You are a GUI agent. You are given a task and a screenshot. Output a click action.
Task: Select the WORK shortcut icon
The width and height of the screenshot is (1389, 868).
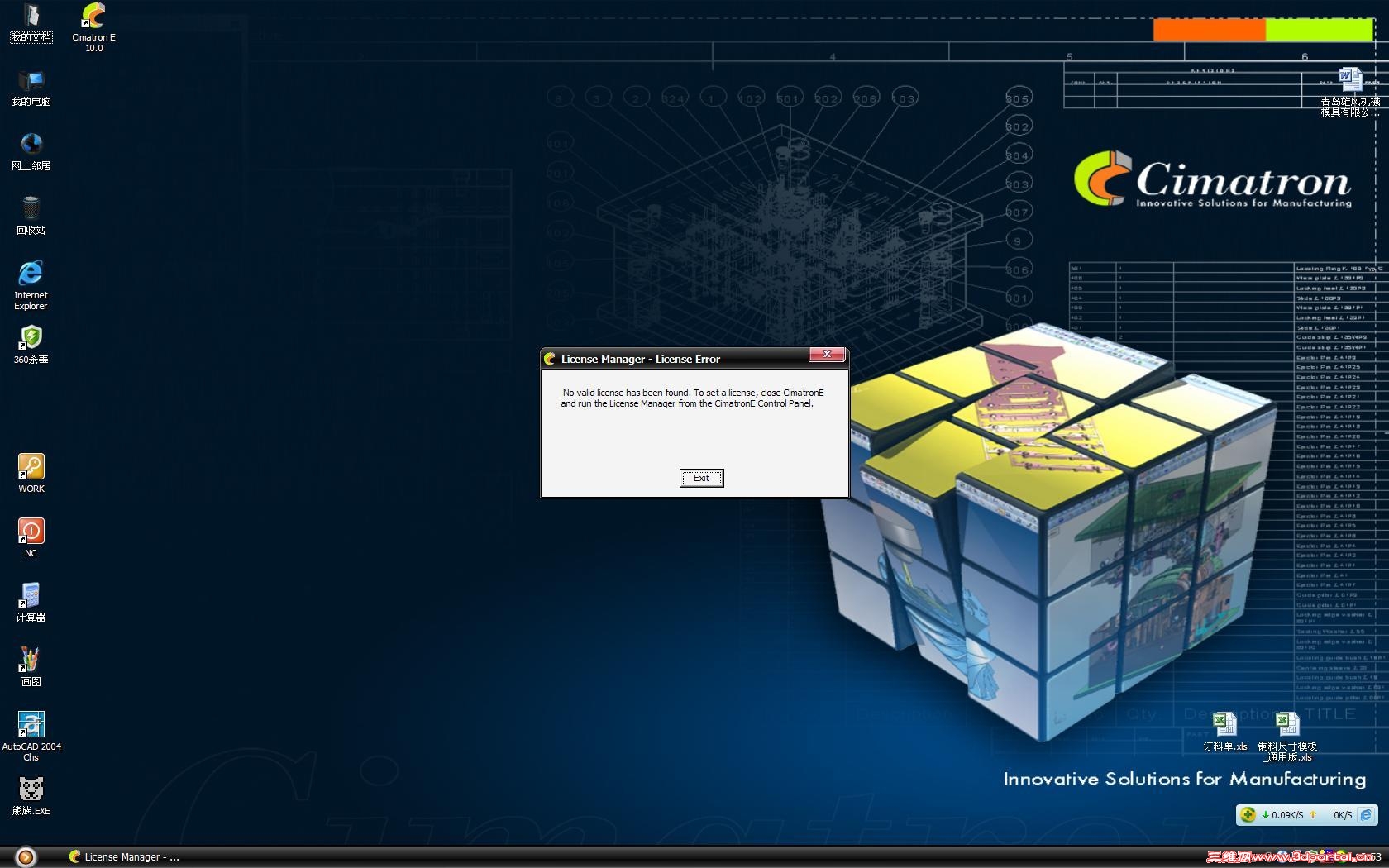pyautogui.click(x=31, y=474)
